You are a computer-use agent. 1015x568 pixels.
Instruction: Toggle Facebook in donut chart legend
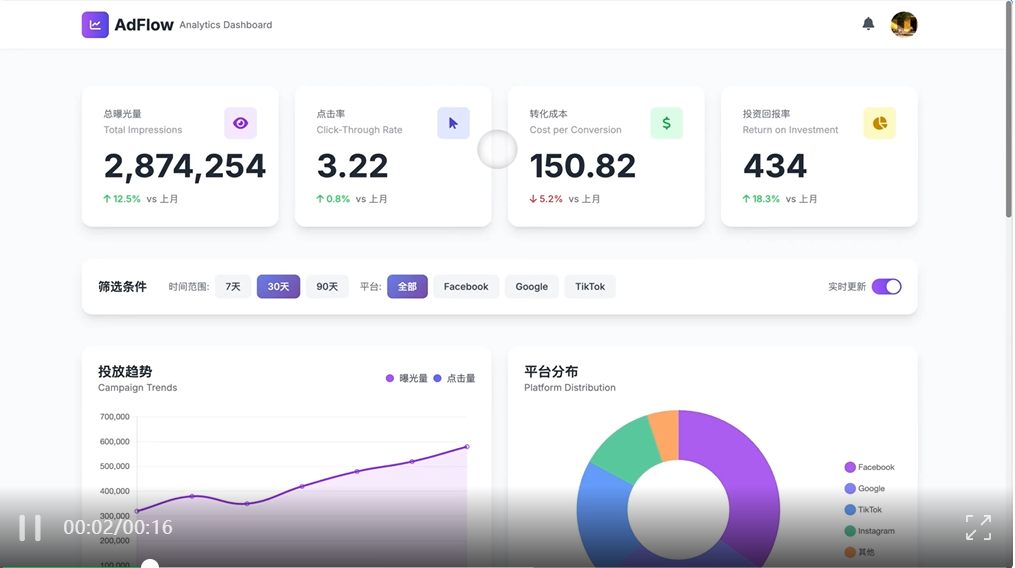pos(869,467)
